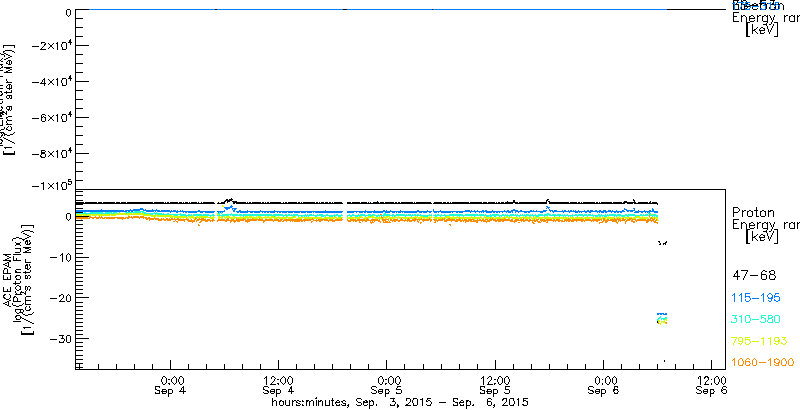Click the 0:00 Sep 6 time label
Image resolution: width=800 pixels, height=410 pixels.
pos(604,386)
